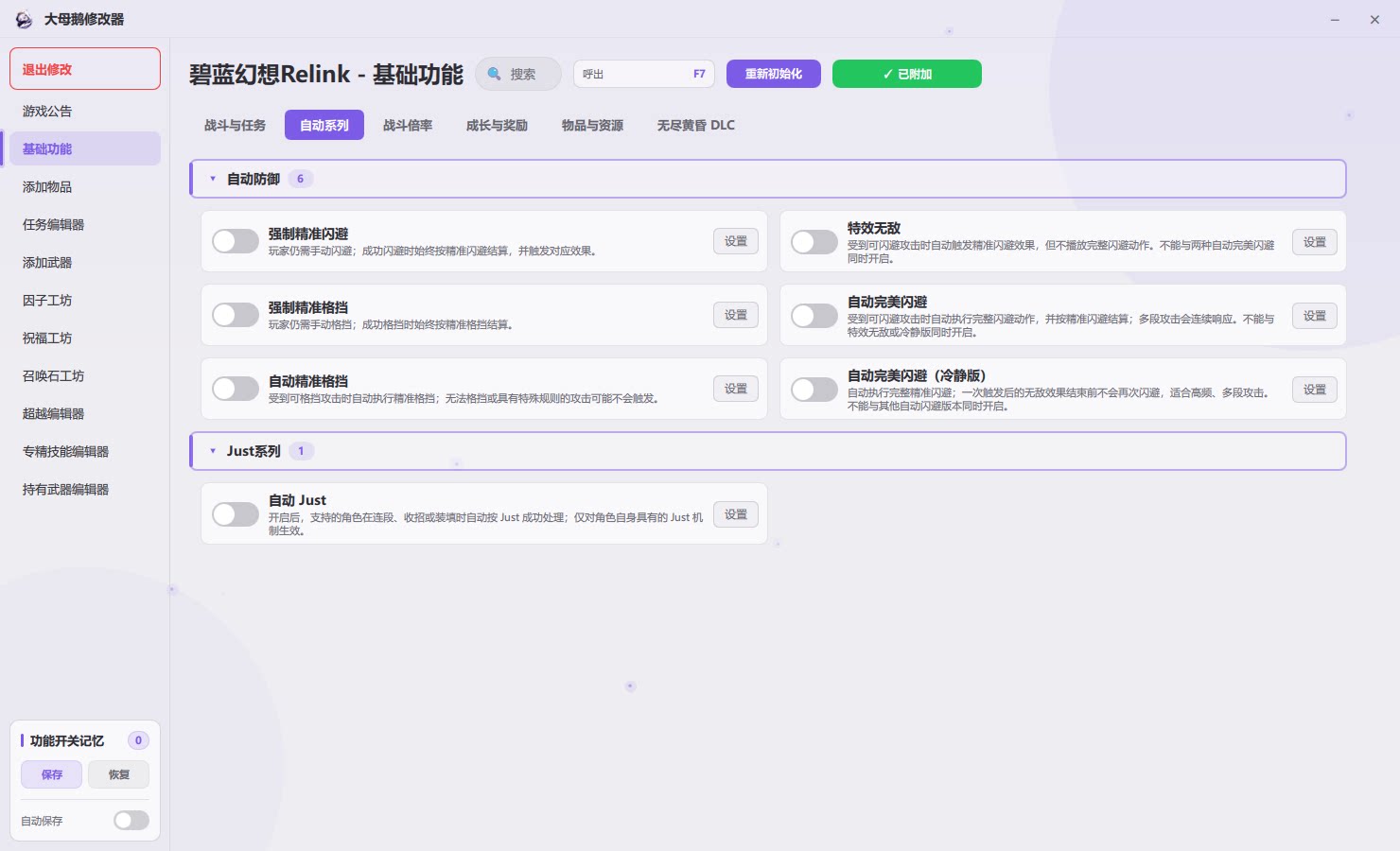This screenshot has height=851, width=1400.
Task: Toggle the 自动完美闪避 switch
Action: tap(814, 316)
